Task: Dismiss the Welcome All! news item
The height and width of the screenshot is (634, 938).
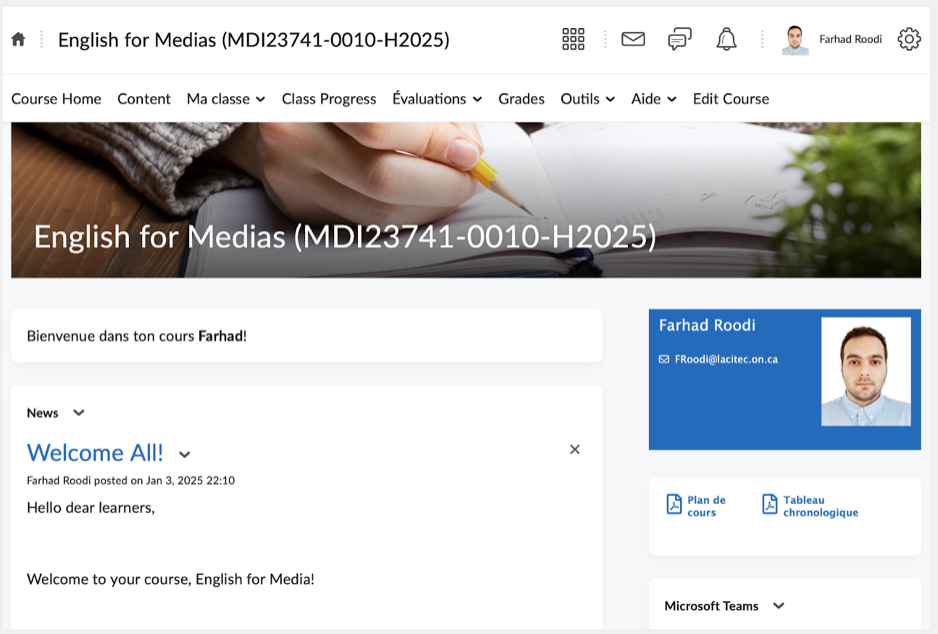Action: pos(575,450)
